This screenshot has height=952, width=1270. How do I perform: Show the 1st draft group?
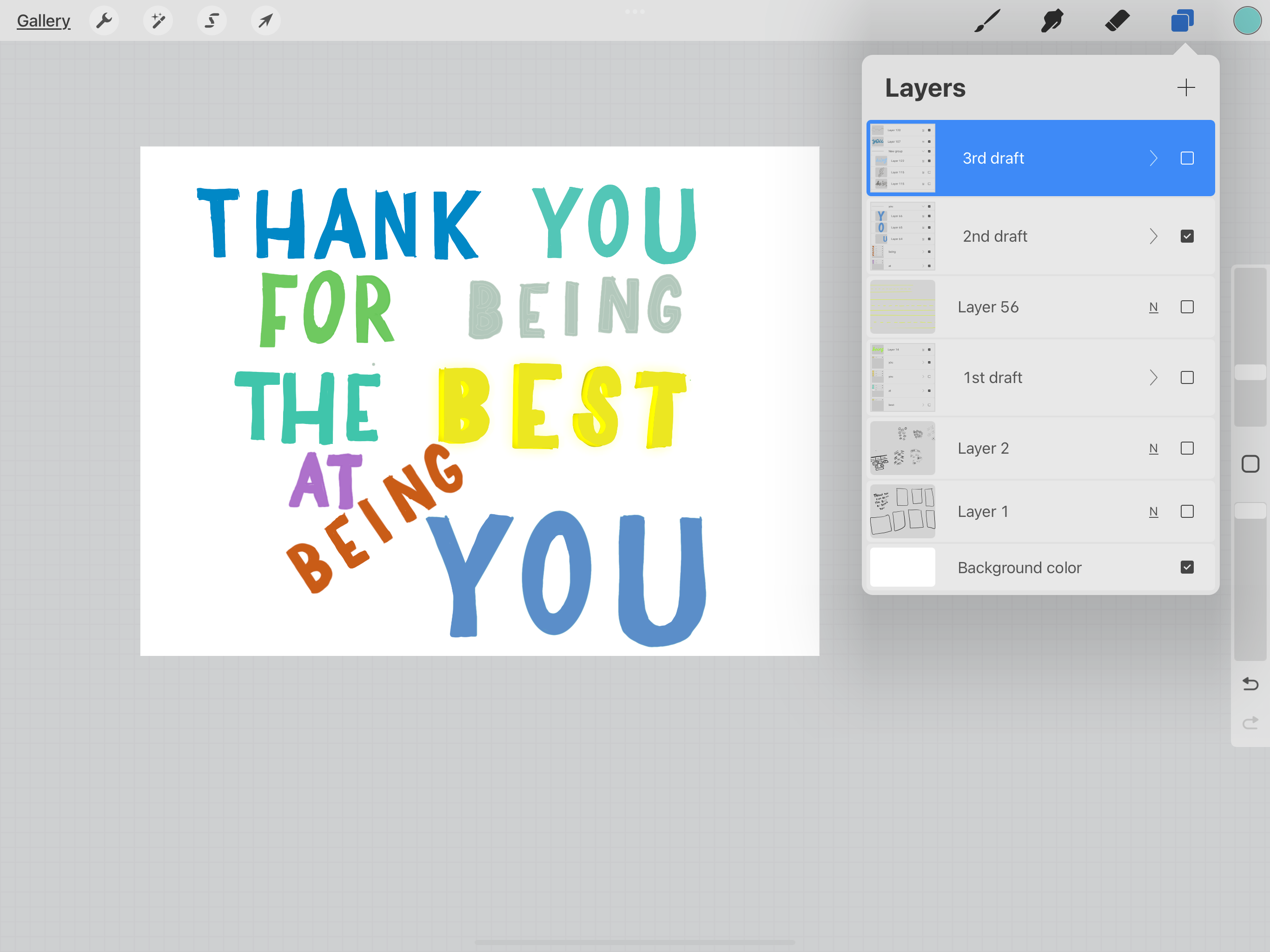1187,377
